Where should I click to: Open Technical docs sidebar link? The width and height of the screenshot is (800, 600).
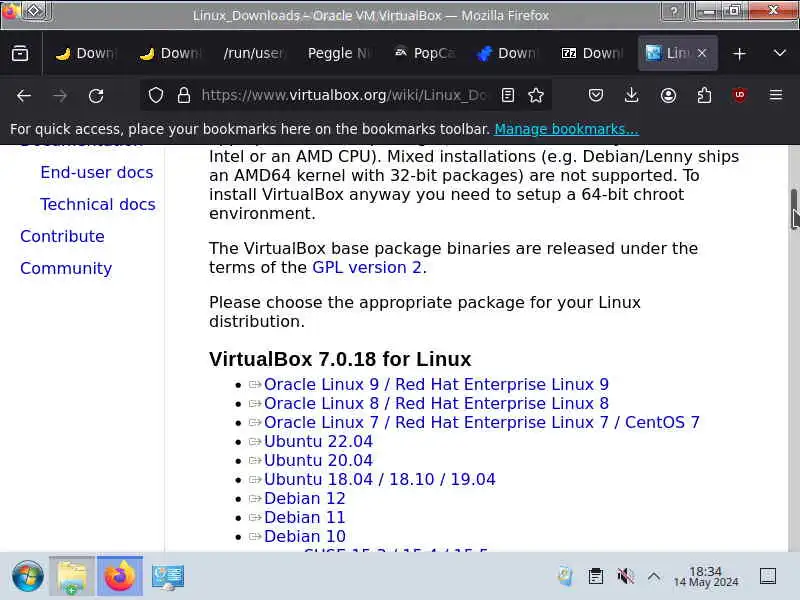pos(97,204)
